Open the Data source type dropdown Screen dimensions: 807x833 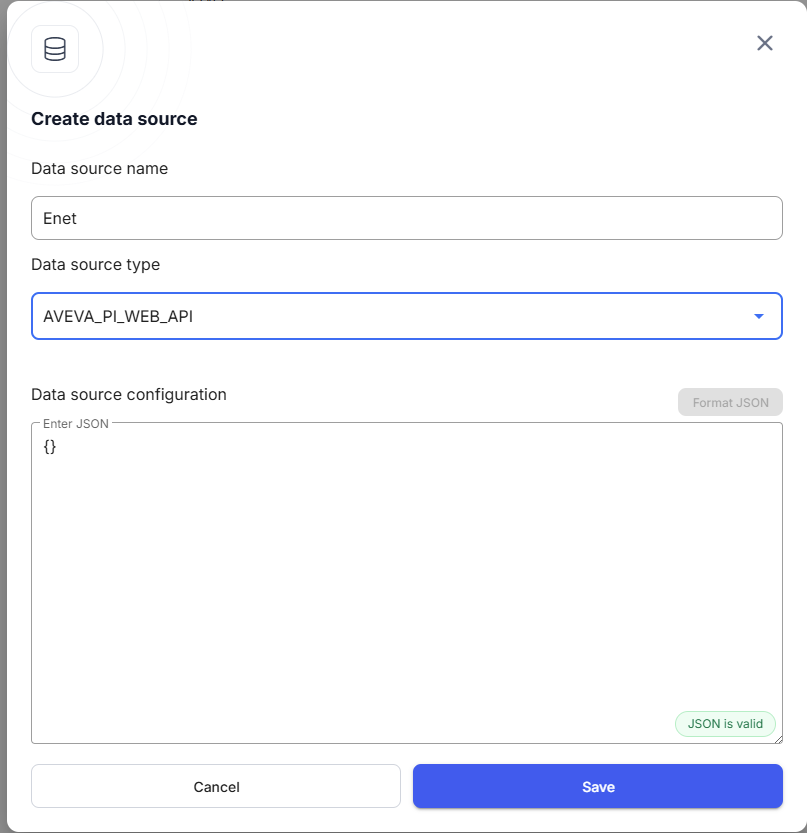[406, 316]
